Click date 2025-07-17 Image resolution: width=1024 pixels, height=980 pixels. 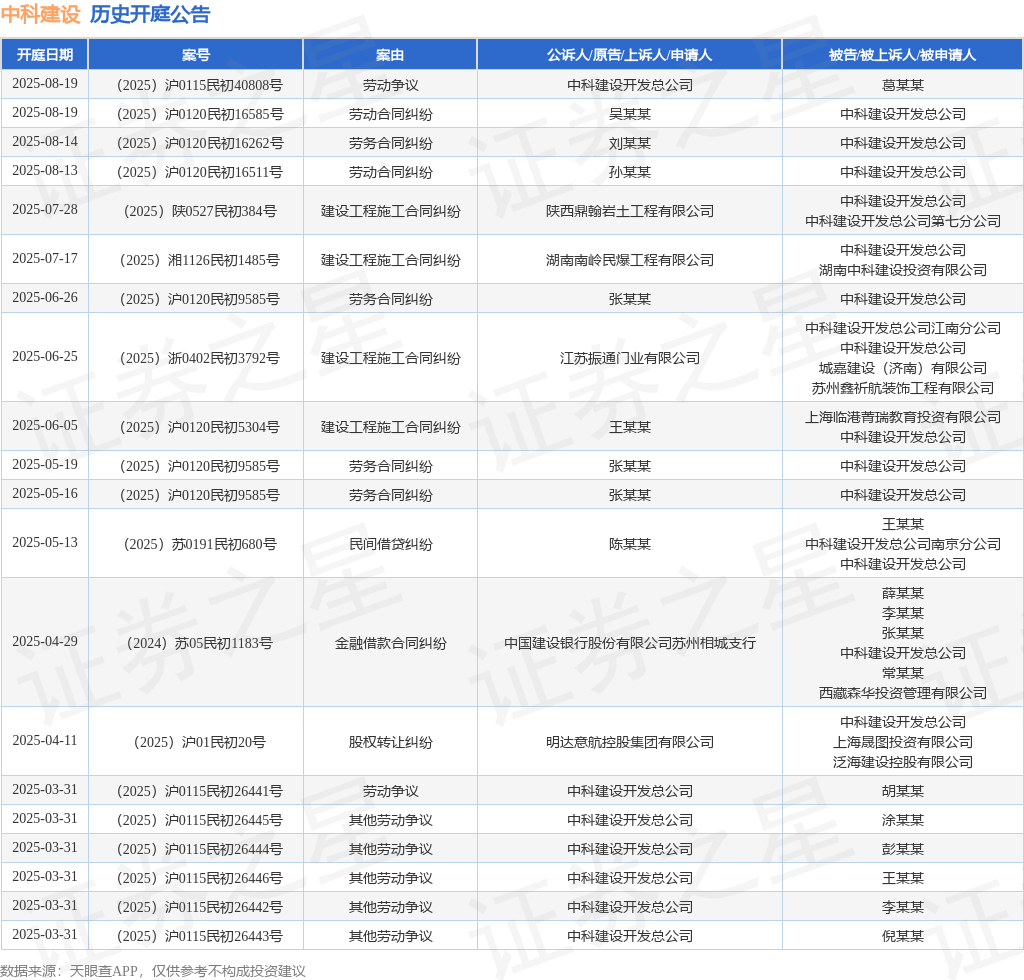pos(44,259)
